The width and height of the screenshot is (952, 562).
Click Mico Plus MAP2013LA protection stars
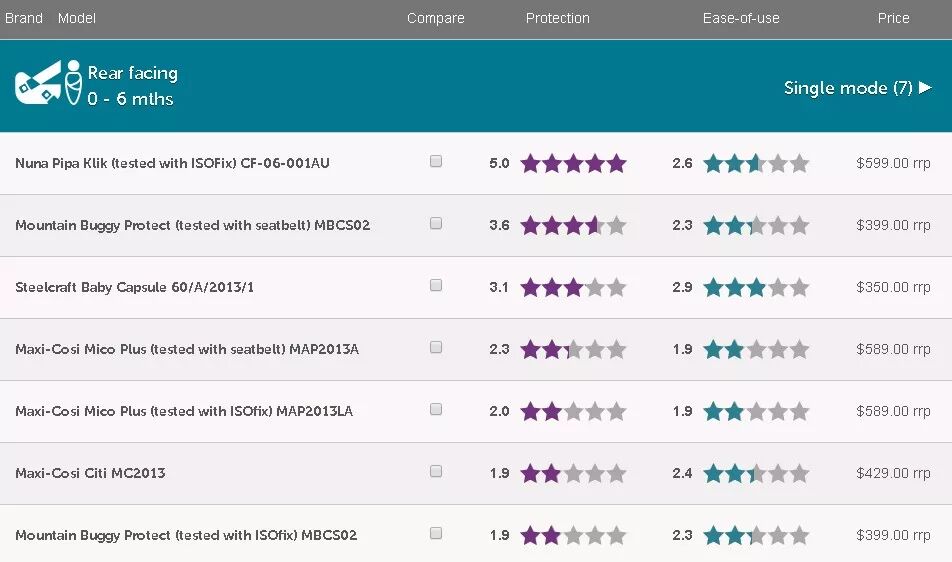pyautogui.click(x=573, y=411)
